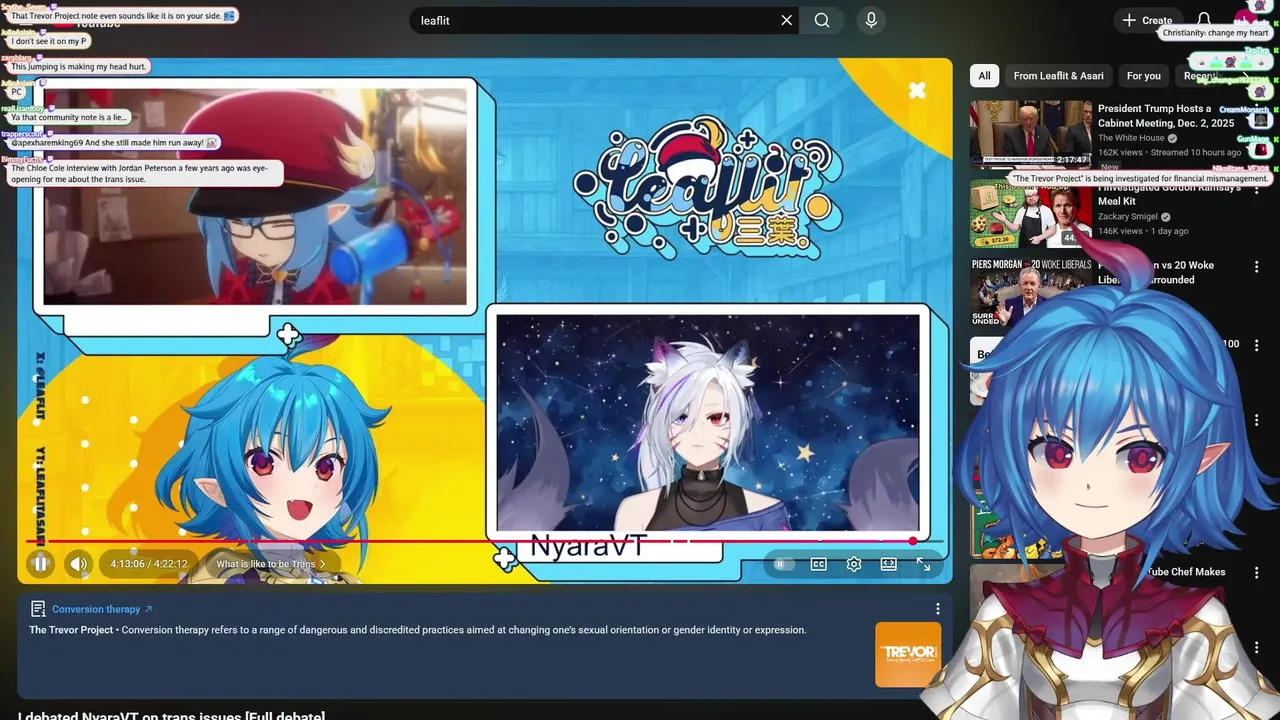Open three-dot menu for Gordon Ramsay Meal Kit video

pos(1257,189)
